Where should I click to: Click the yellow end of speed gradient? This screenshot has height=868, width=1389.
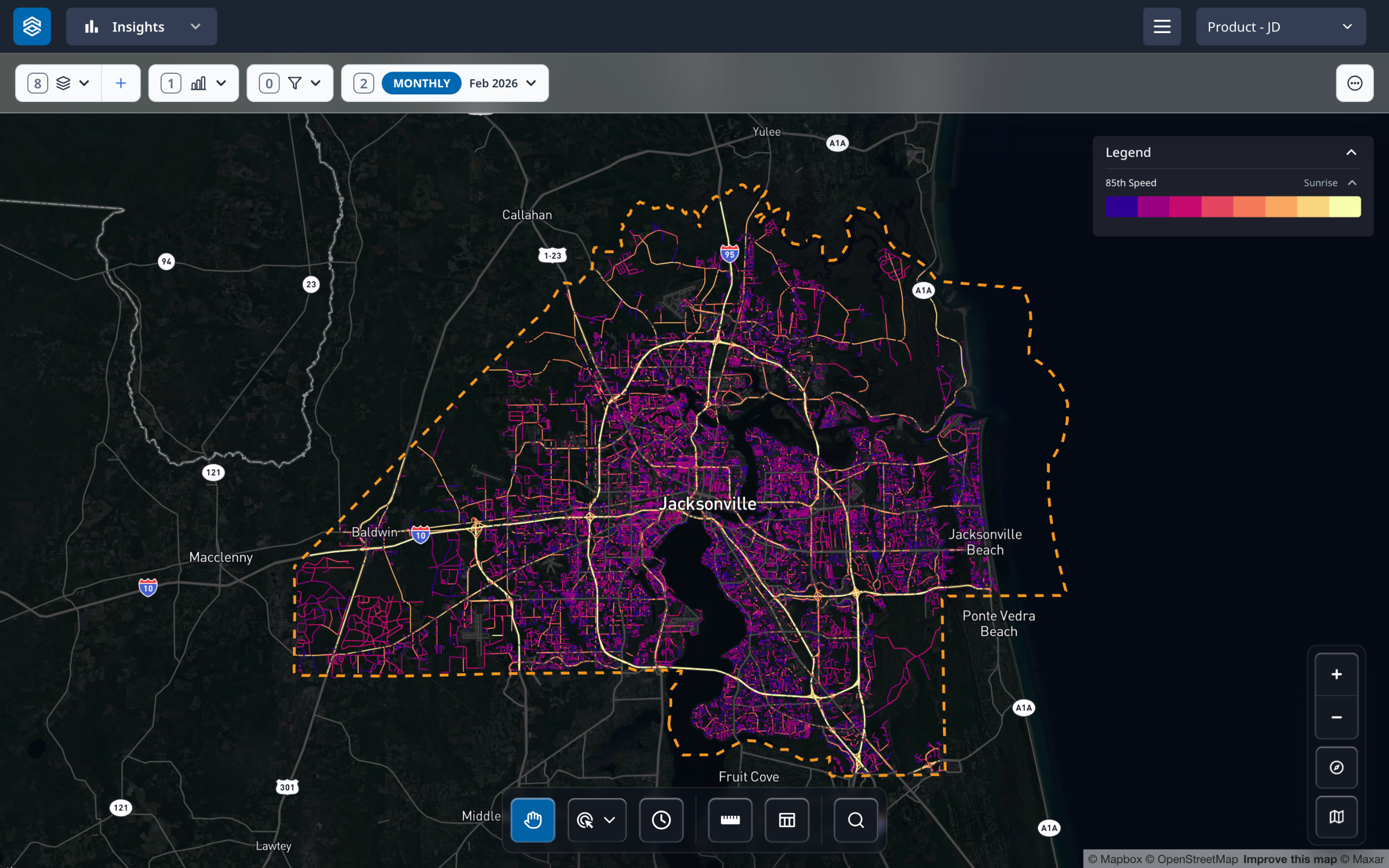click(1345, 207)
